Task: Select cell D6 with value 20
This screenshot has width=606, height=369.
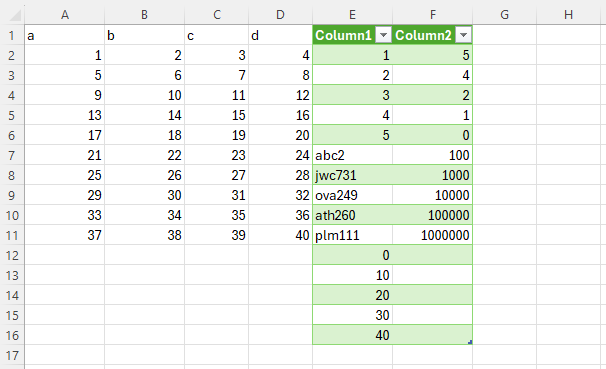Action: click(281, 135)
